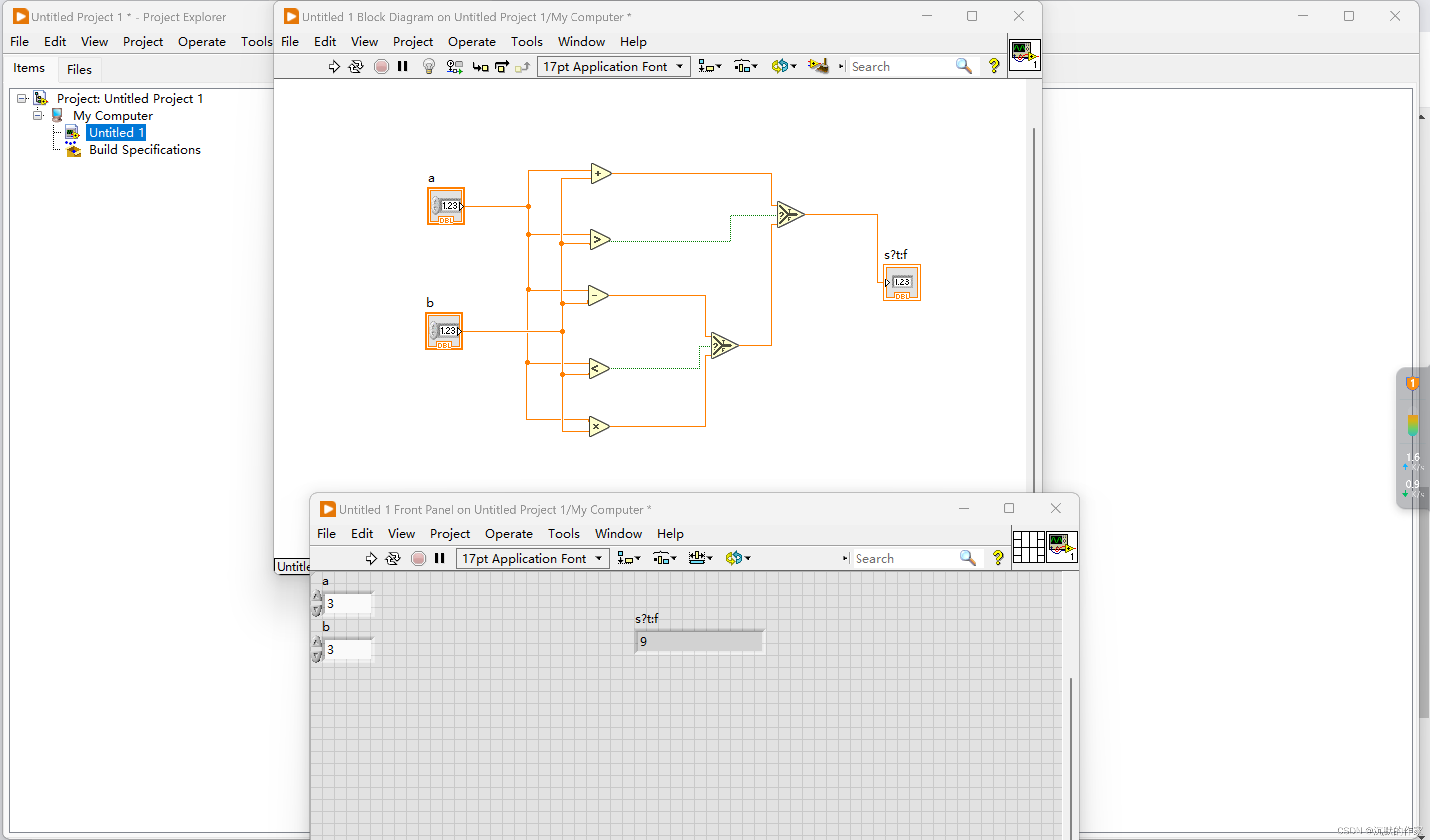Click the Pause button in block diagram toolbar
Viewport: 1430px width, 840px height.
[403, 66]
